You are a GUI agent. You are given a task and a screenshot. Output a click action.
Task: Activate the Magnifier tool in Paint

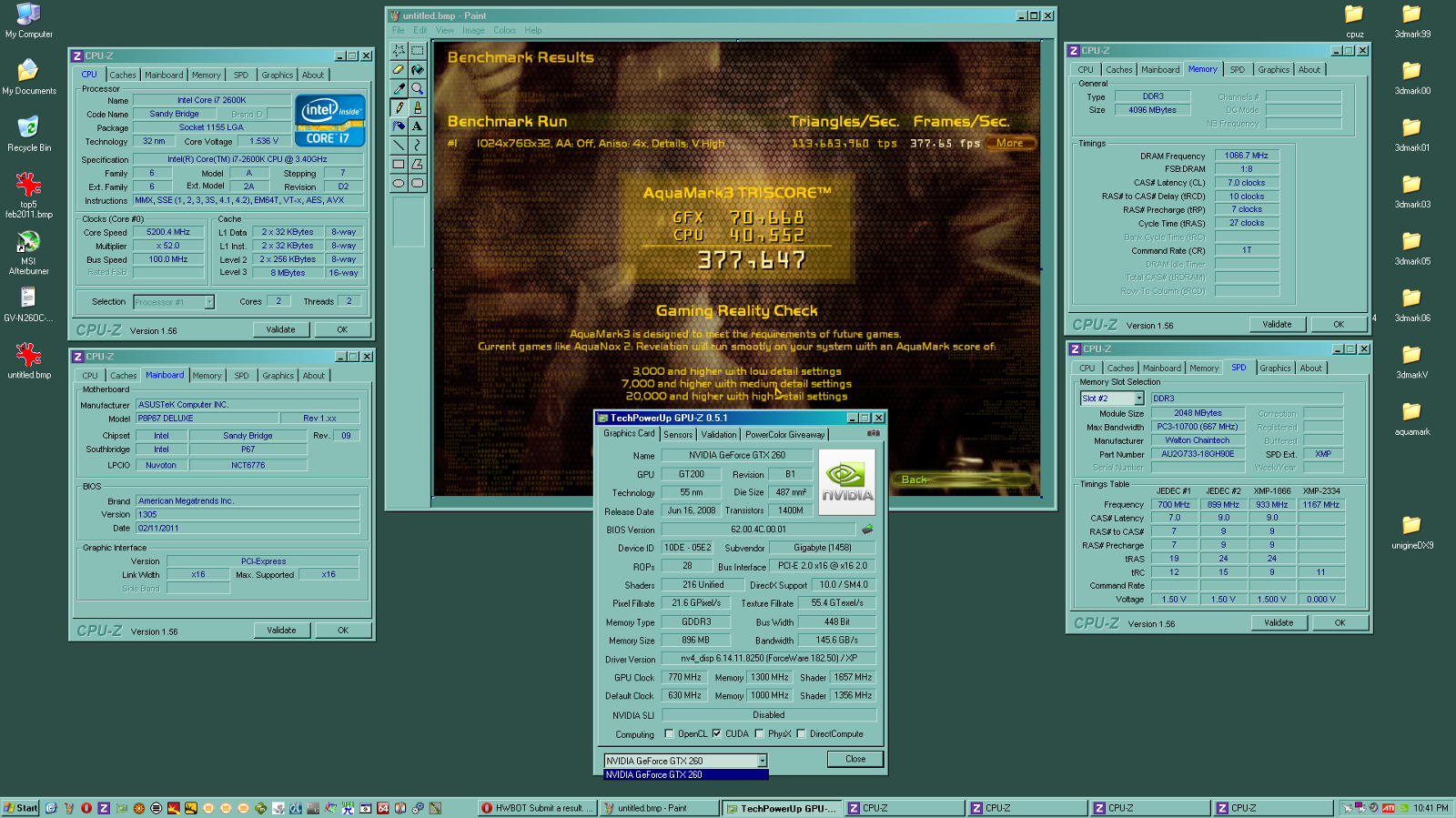(x=417, y=89)
